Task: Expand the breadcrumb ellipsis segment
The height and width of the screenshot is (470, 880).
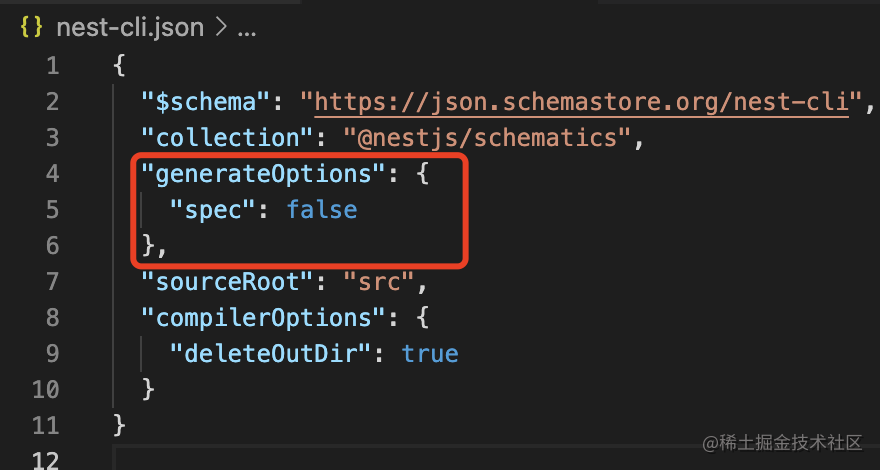Action: (x=245, y=28)
